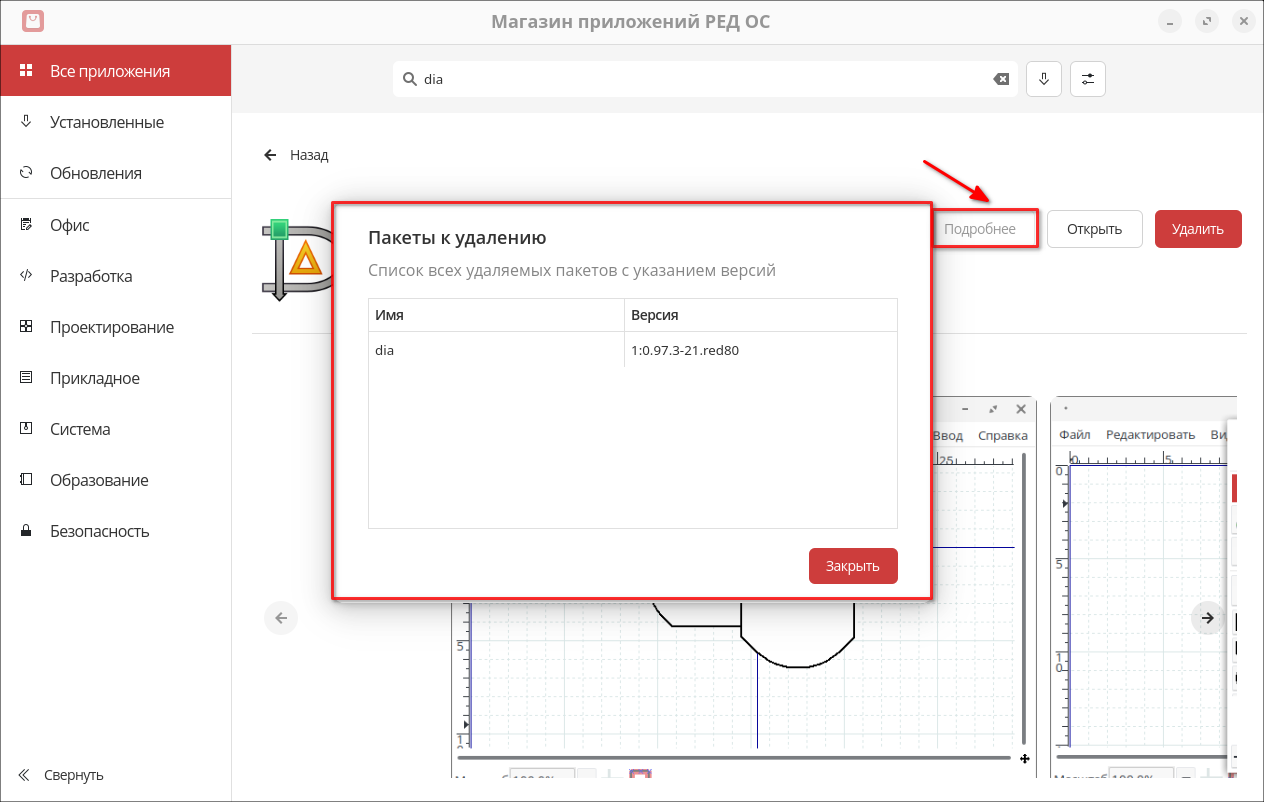Click the Dia application icon

(297, 260)
